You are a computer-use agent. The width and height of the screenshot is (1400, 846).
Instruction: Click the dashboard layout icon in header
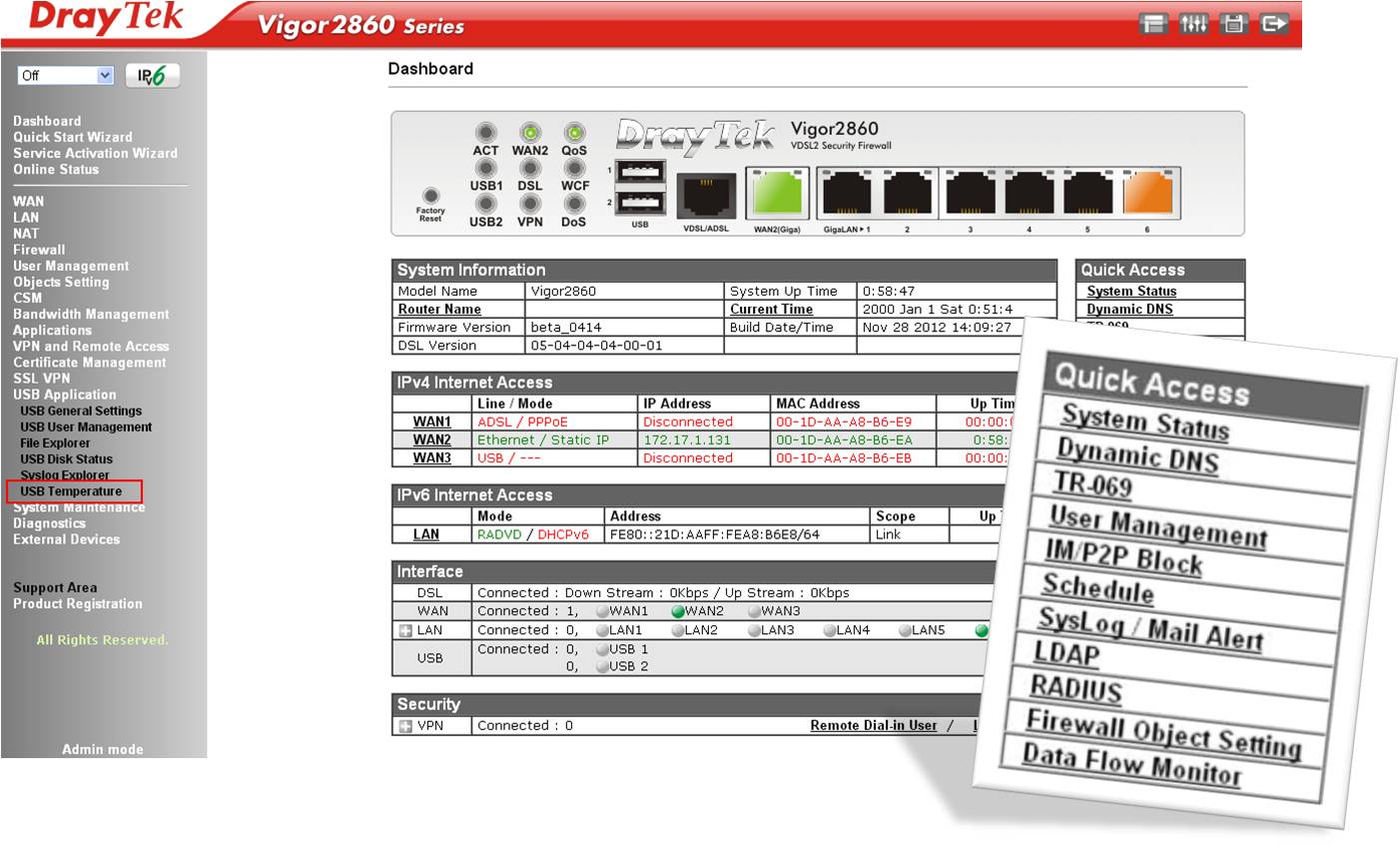tap(1154, 24)
